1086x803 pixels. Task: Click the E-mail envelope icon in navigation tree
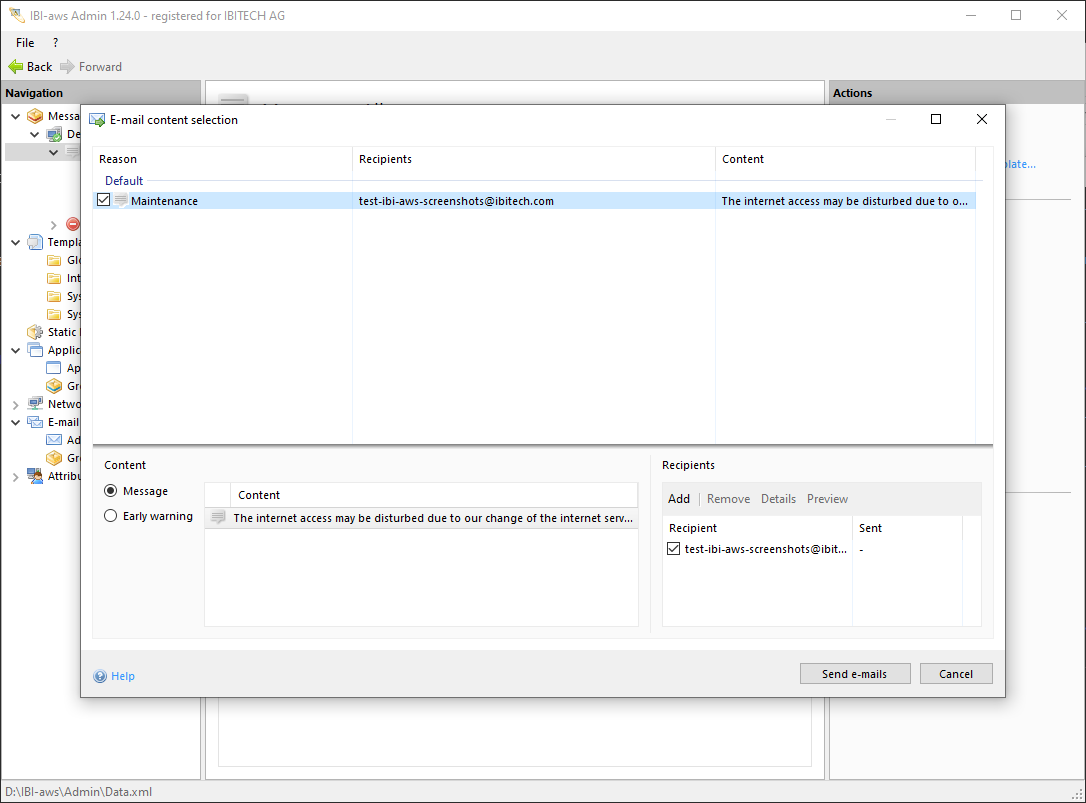click(36, 422)
